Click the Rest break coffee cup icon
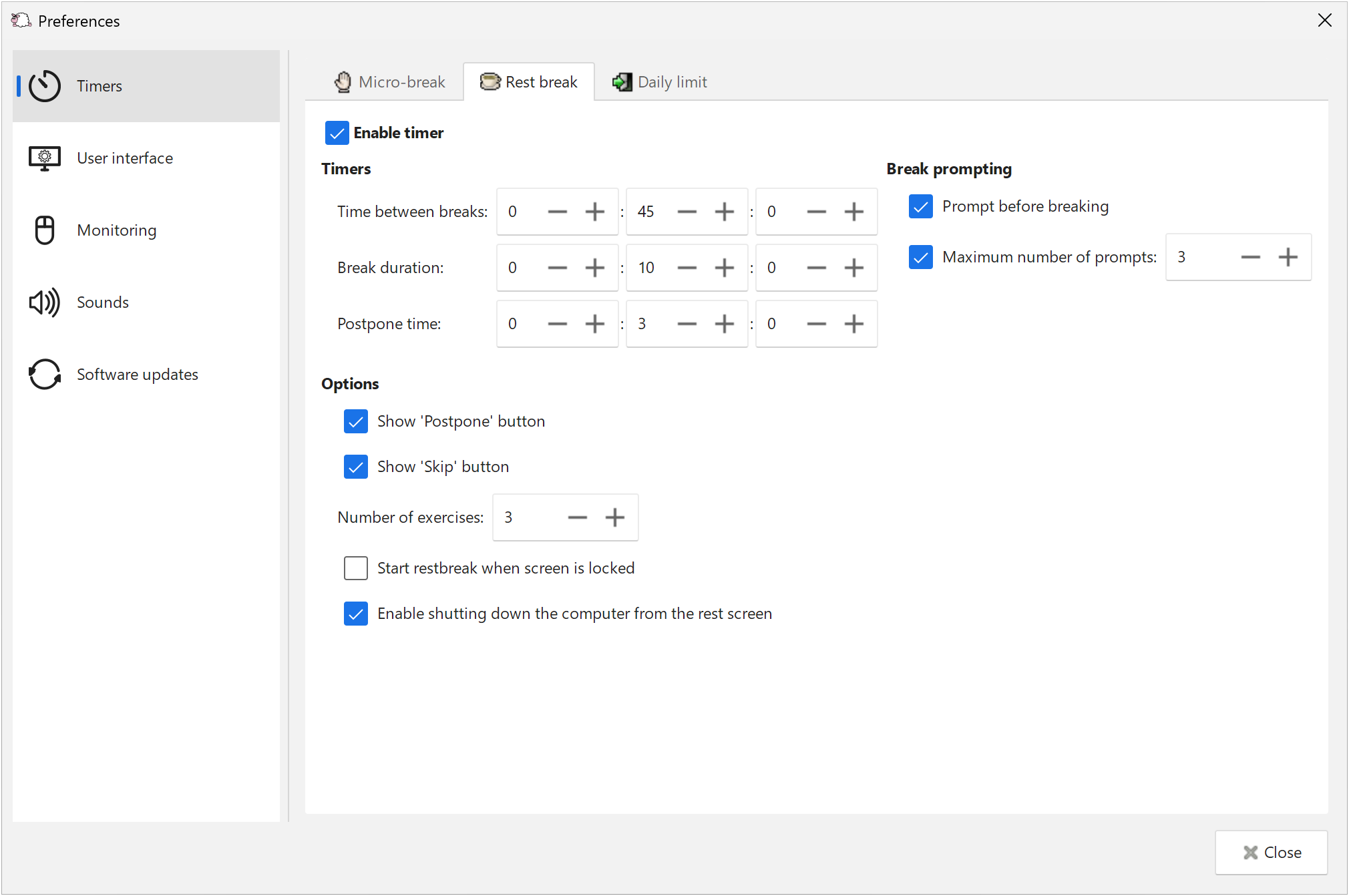1349x896 pixels. pos(490,82)
